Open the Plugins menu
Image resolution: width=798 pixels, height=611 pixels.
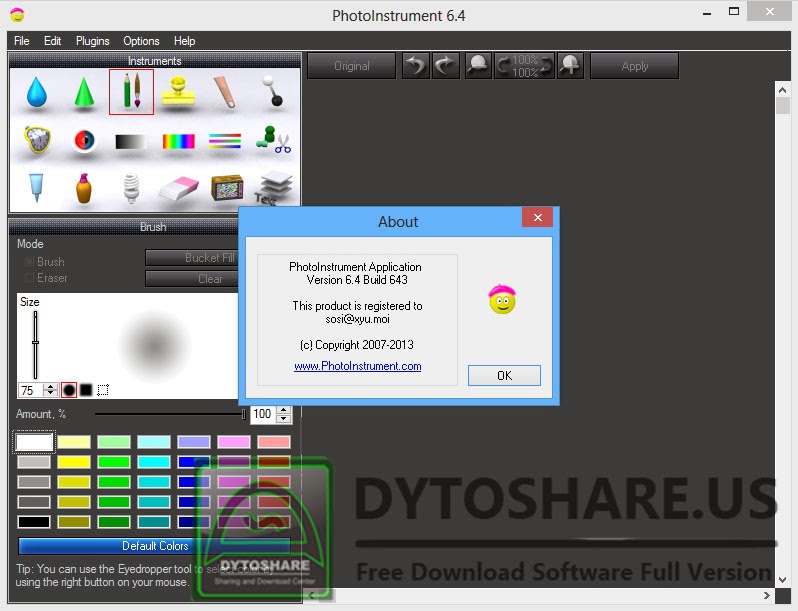(x=93, y=41)
